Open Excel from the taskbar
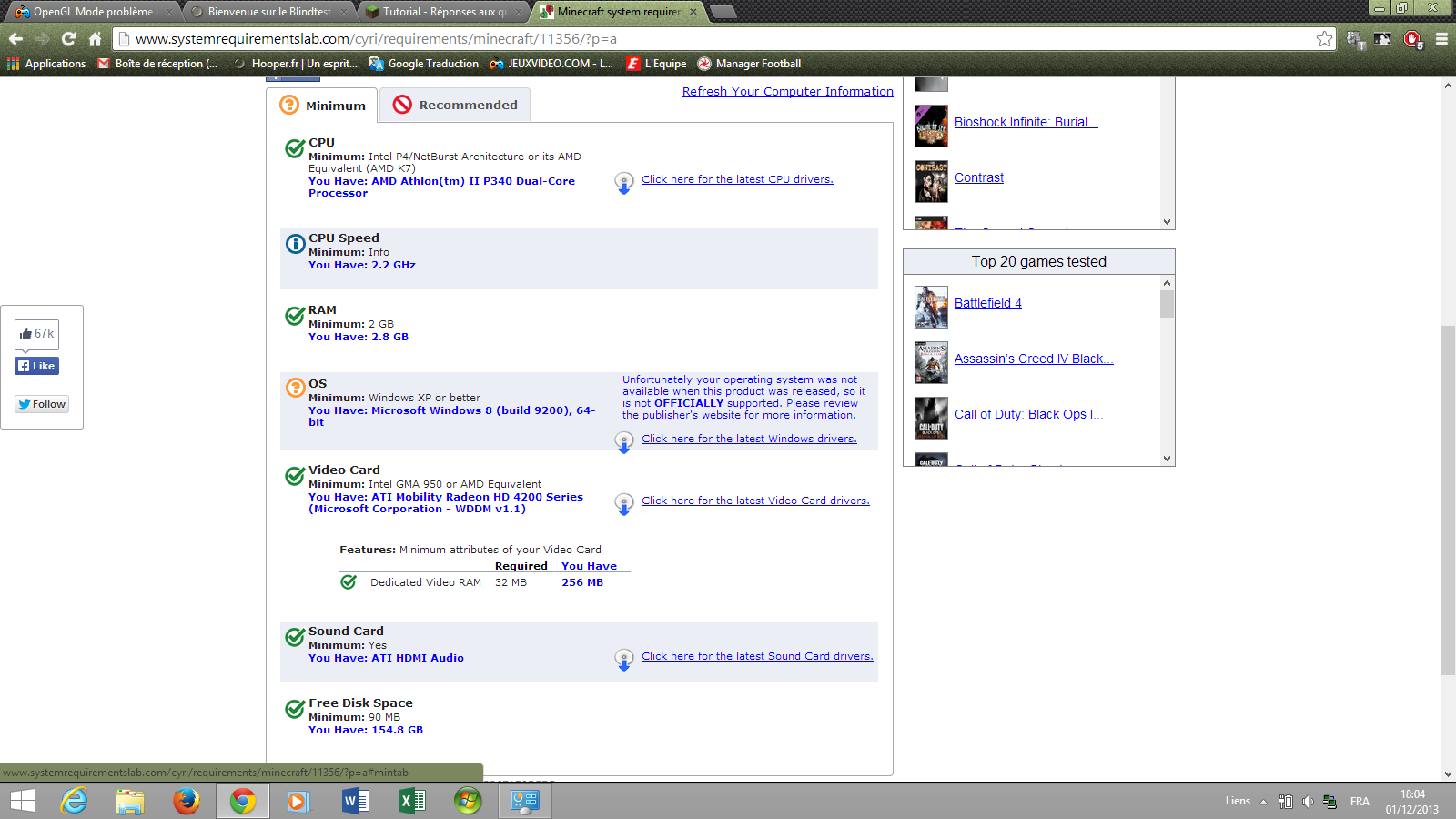1456x819 pixels. point(411,801)
